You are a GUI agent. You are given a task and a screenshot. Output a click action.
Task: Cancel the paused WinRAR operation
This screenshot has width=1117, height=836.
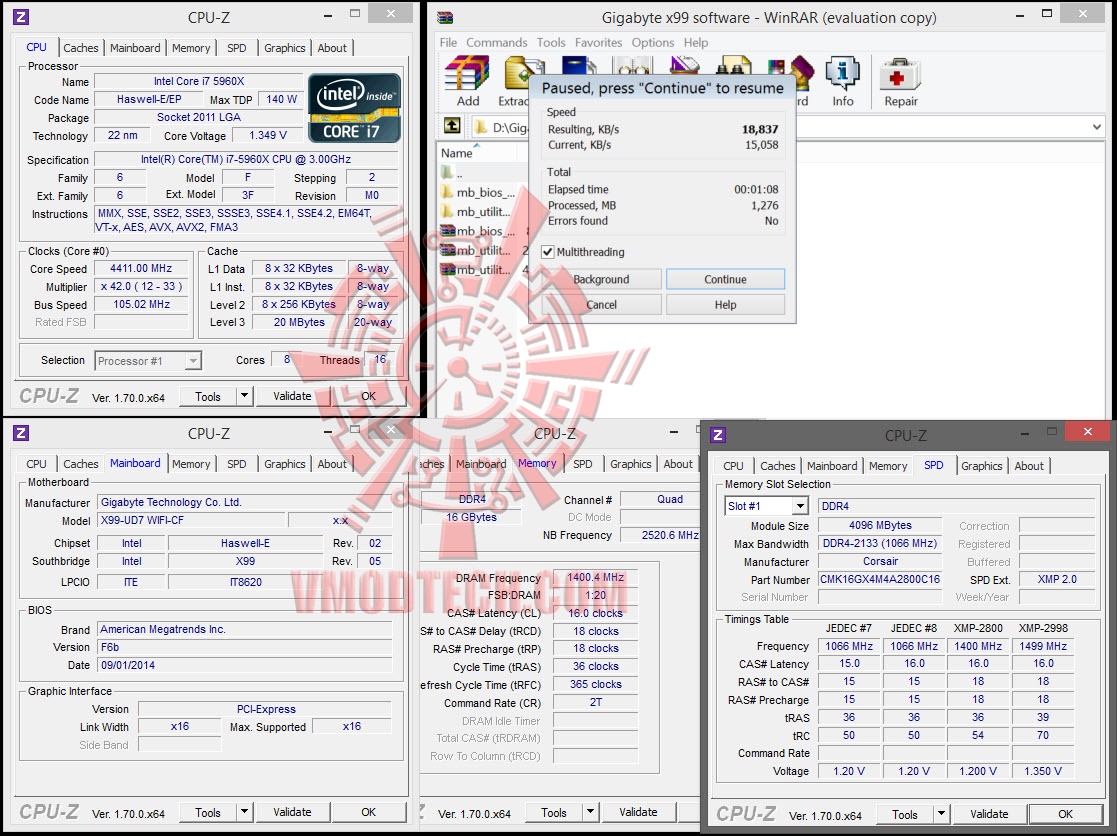(x=601, y=305)
